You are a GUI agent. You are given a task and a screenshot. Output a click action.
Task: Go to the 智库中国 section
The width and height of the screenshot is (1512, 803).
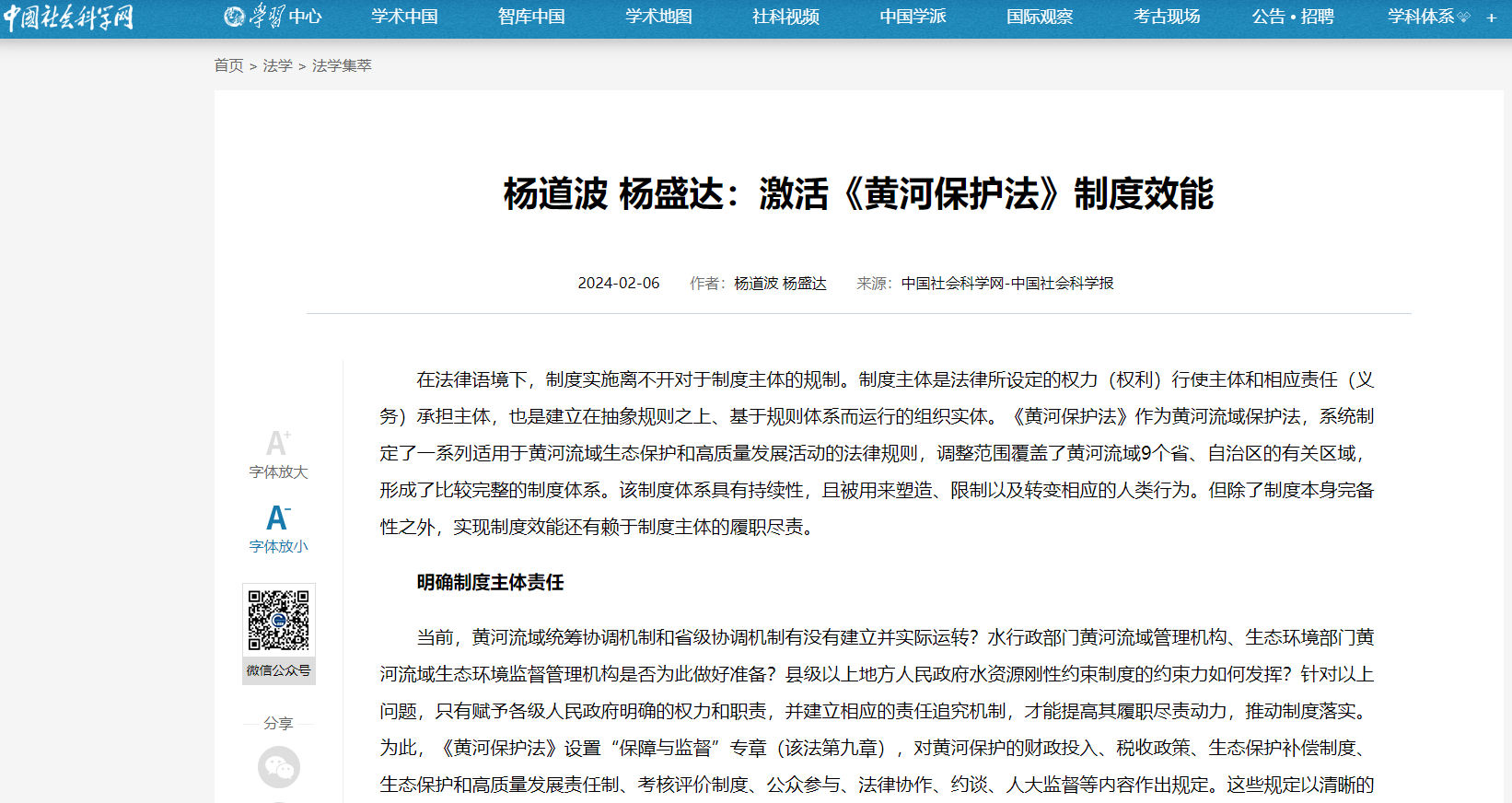point(531,17)
